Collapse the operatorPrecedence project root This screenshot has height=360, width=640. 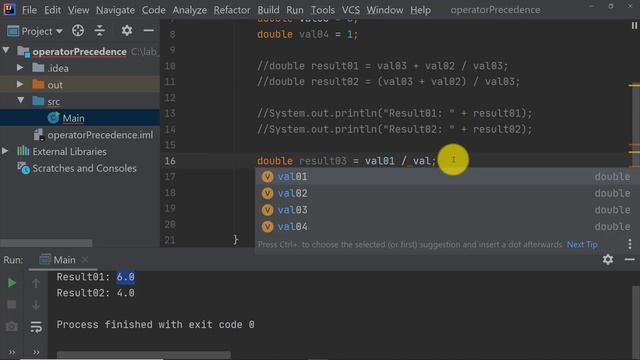coord(6,51)
